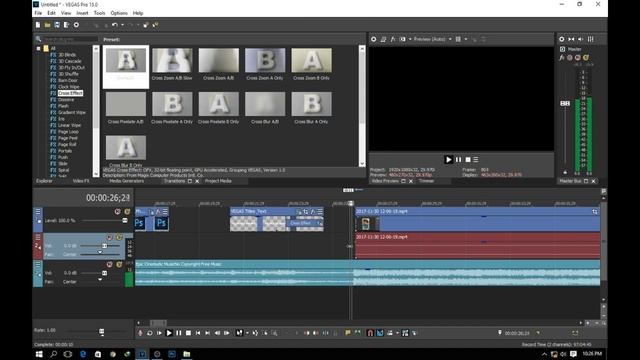
Task: Open the overlays dropdown arrow in the preview toolbar
Action: click(x=466, y=39)
